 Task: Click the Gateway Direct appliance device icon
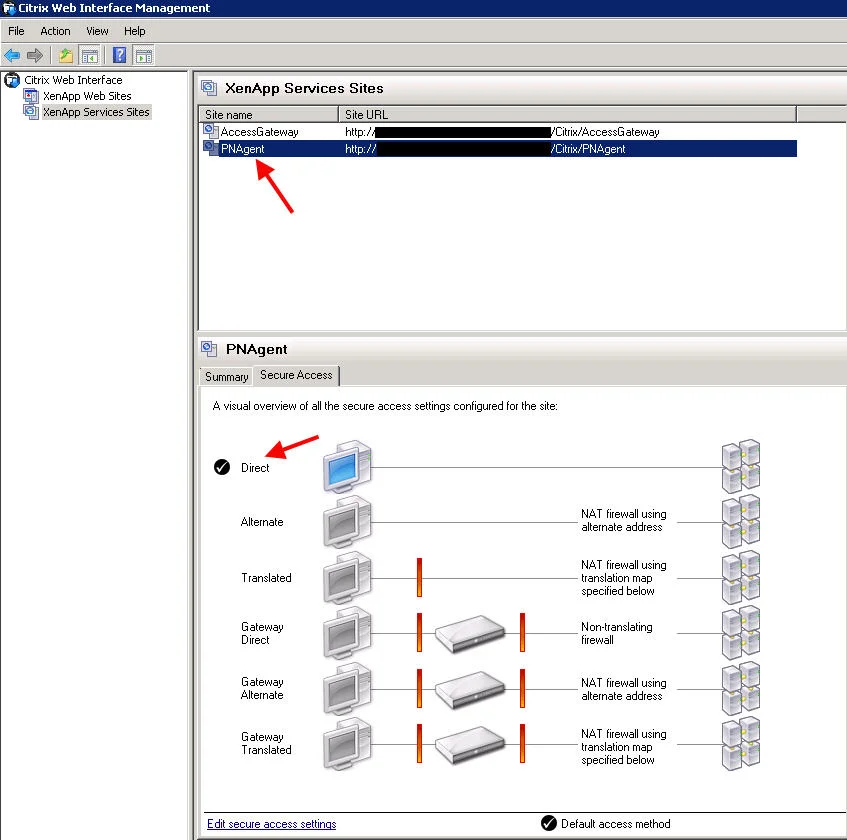point(470,634)
